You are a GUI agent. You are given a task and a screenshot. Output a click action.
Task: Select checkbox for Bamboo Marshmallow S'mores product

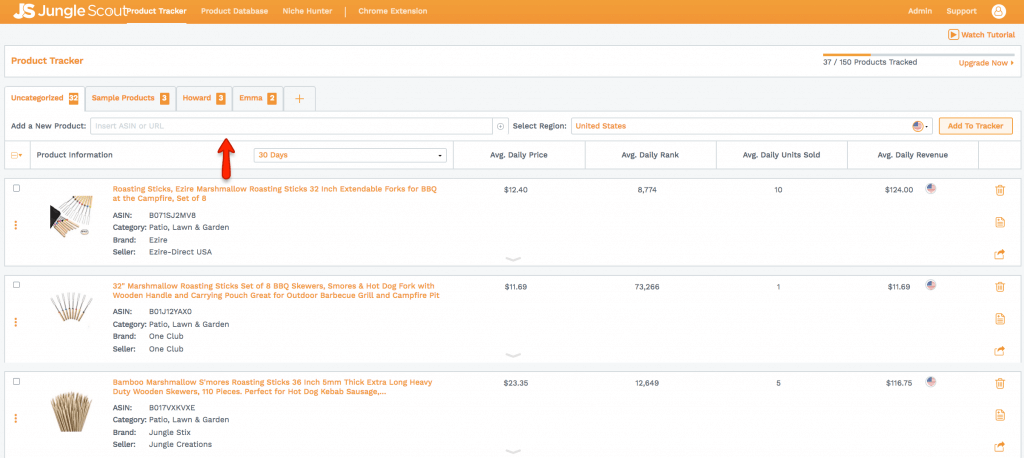[16, 382]
